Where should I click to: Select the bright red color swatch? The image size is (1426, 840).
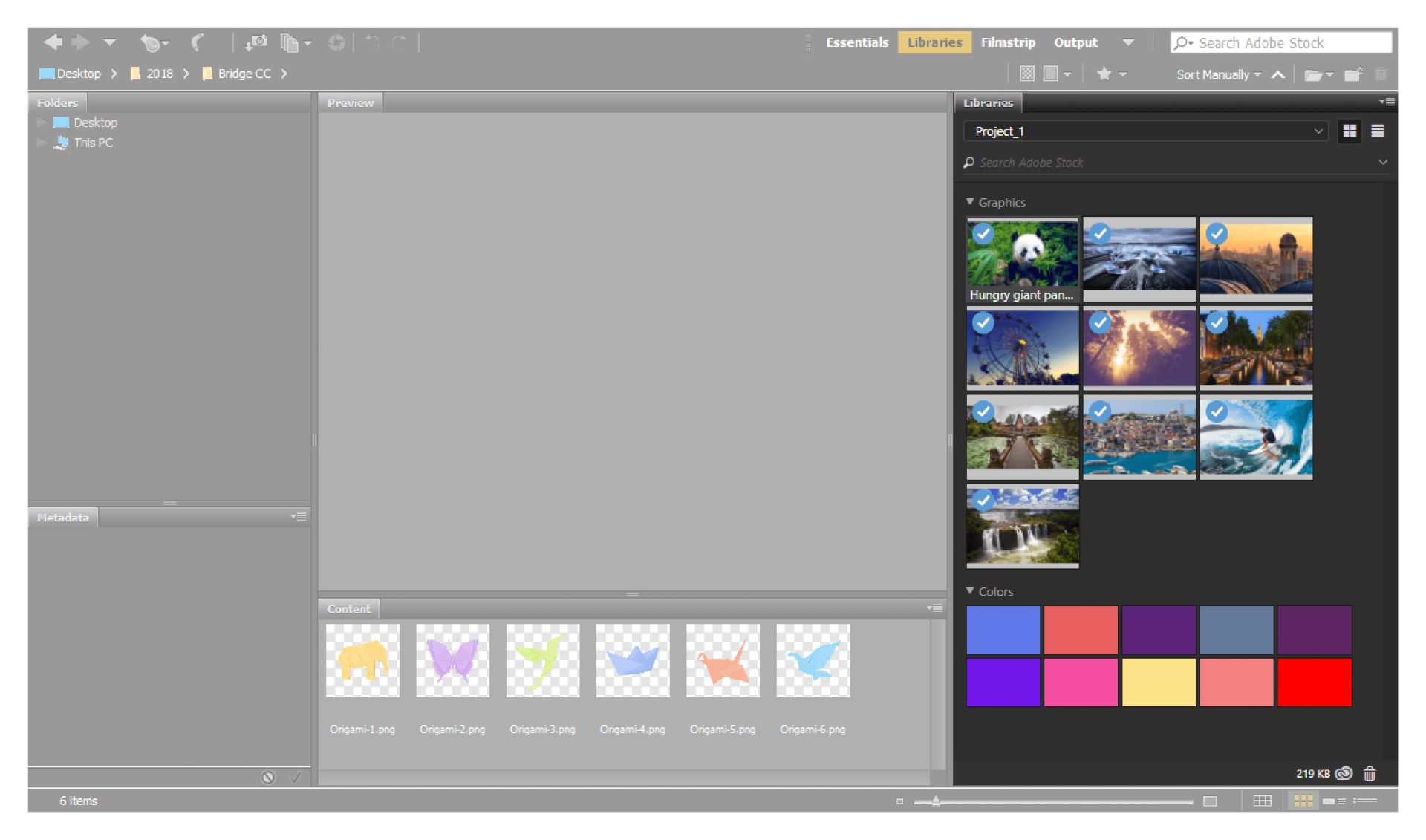click(1315, 682)
